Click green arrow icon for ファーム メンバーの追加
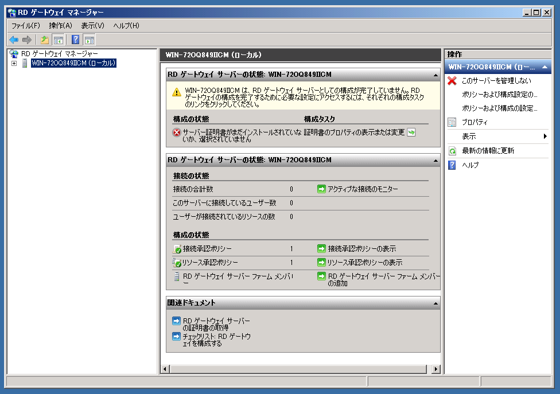 (x=321, y=276)
